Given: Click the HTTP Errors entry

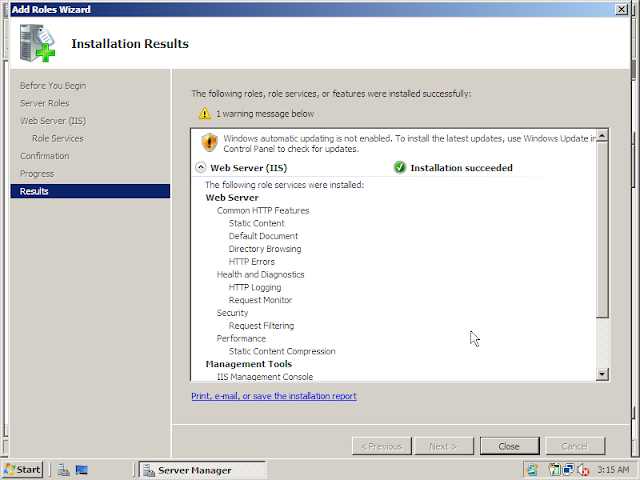Looking at the screenshot, I should (x=251, y=262).
